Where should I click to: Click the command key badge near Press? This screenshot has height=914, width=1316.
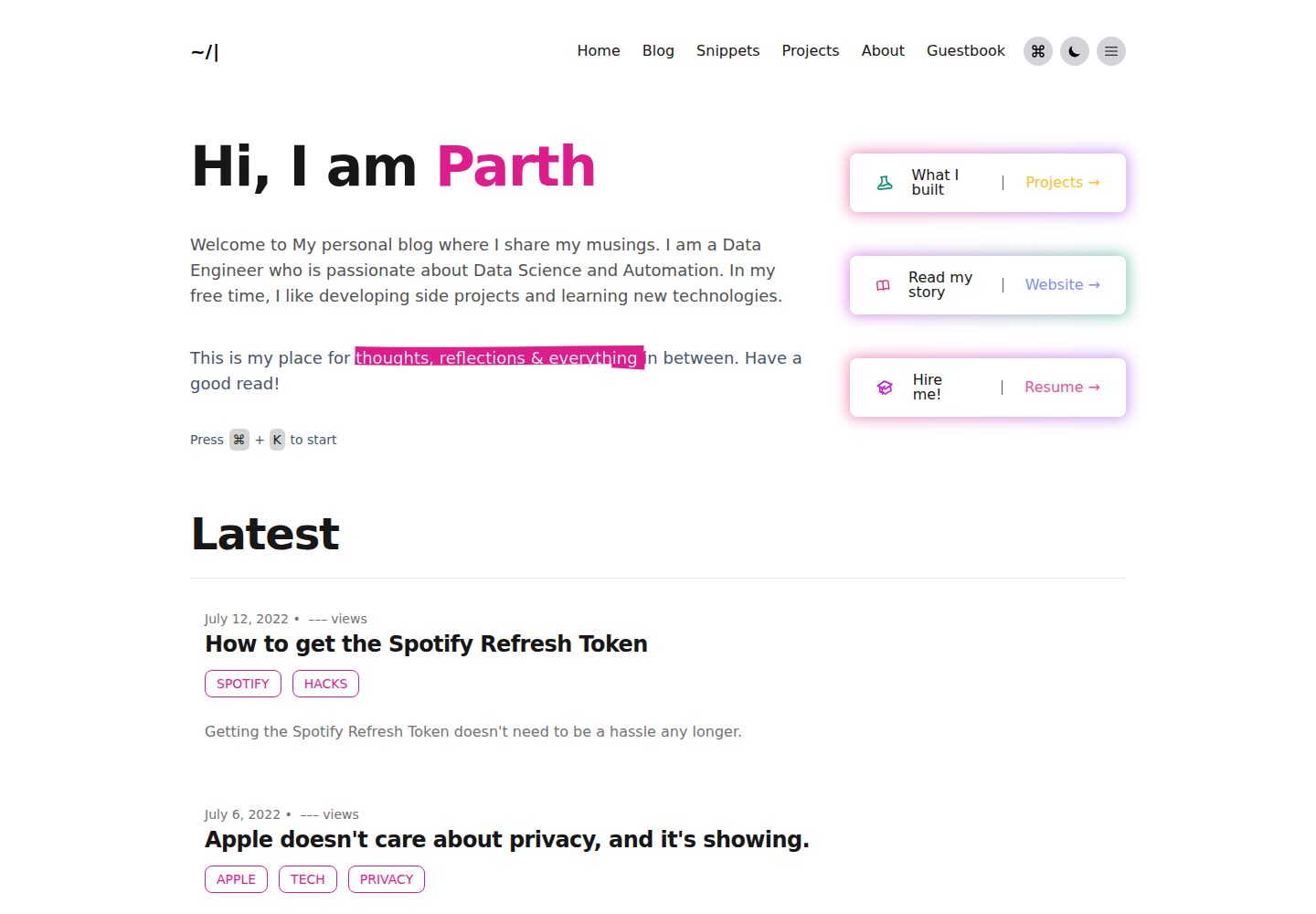coord(239,440)
